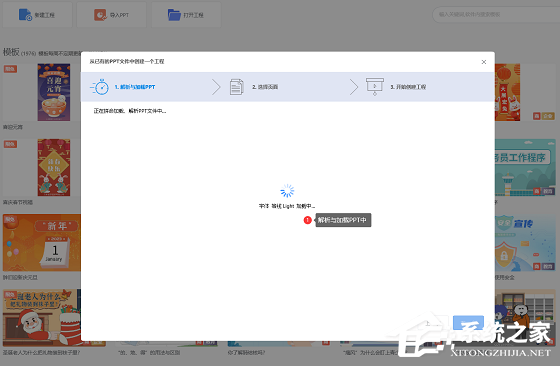Viewport: 560px width, 366px height.
Task: Click the new project icon
Action: coord(25,15)
